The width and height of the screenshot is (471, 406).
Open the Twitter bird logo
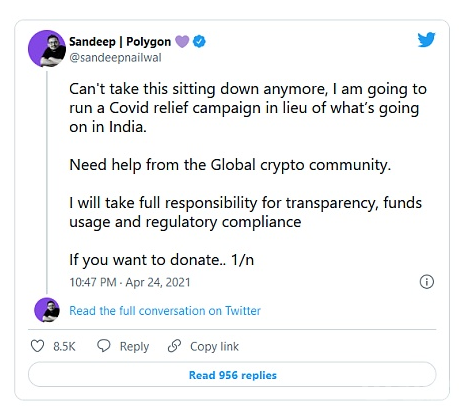426,40
